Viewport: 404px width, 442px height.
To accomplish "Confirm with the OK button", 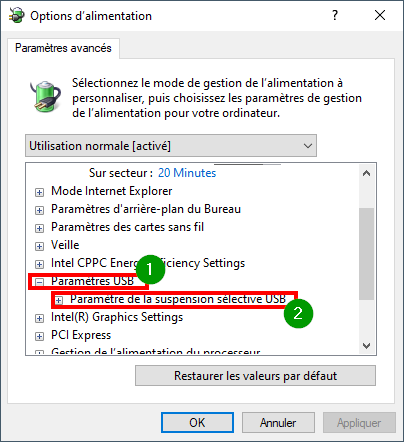I will pos(197,423).
